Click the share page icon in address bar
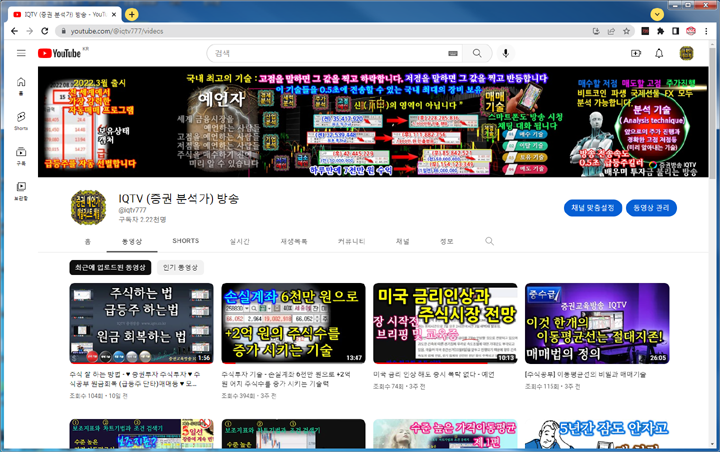 tap(611, 31)
